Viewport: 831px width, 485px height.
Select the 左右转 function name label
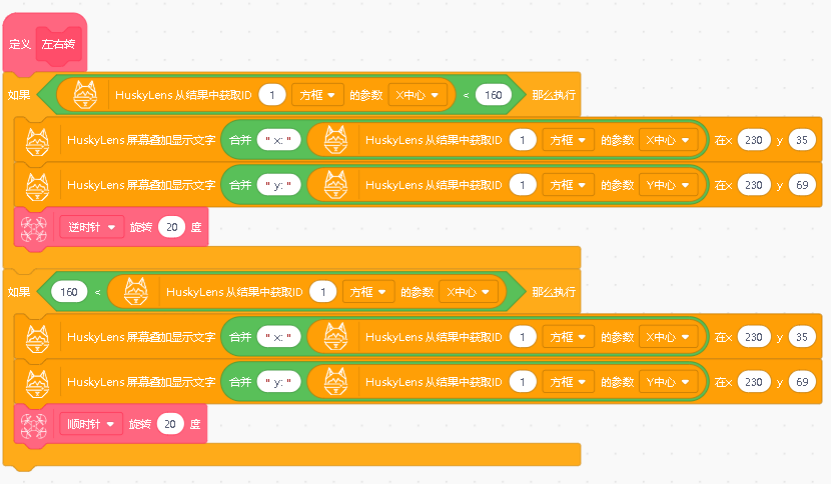coord(58,45)
